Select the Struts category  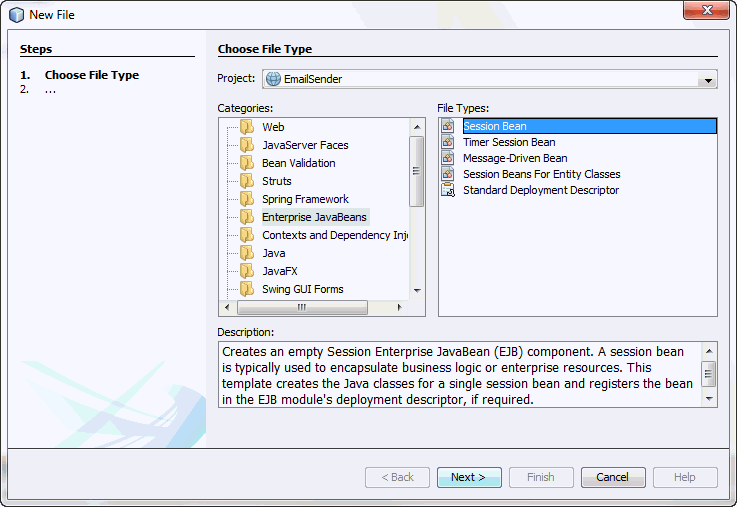(276, 181)
